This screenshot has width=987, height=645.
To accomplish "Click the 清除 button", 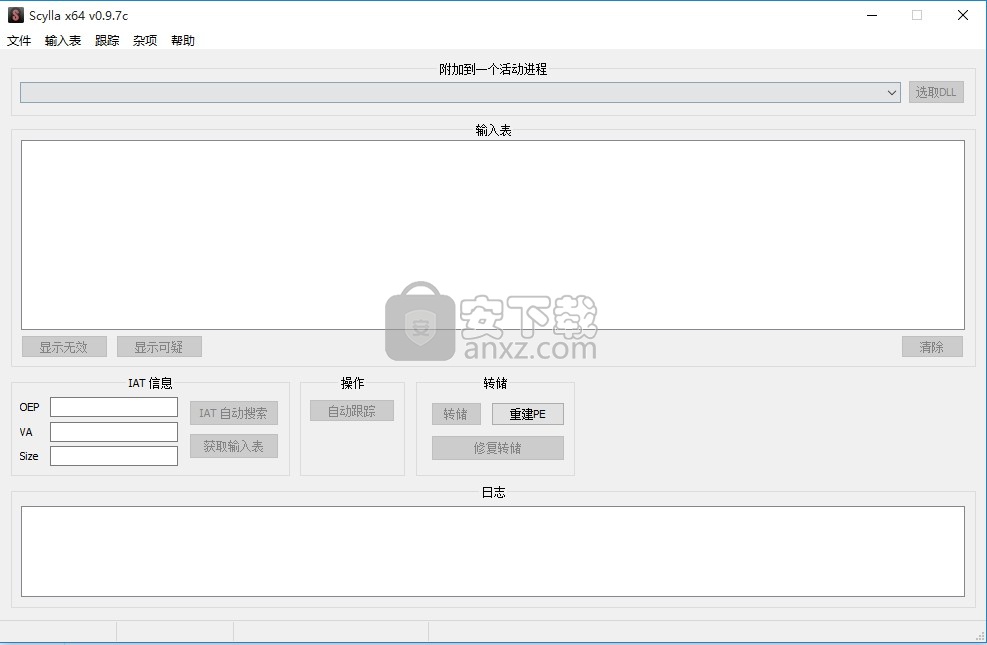I will [x=932, y=347].
